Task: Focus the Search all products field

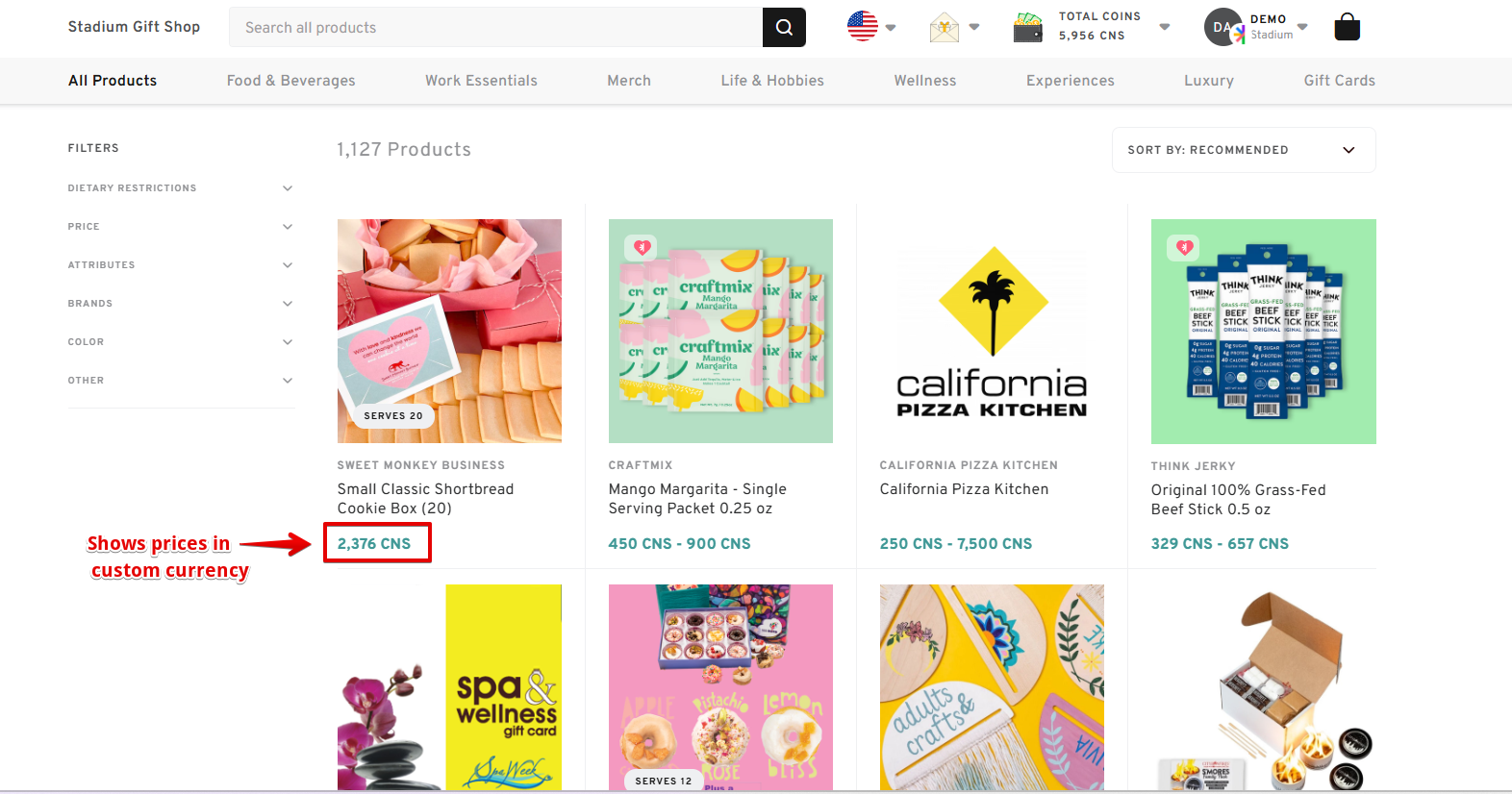Action: [495, 28]
